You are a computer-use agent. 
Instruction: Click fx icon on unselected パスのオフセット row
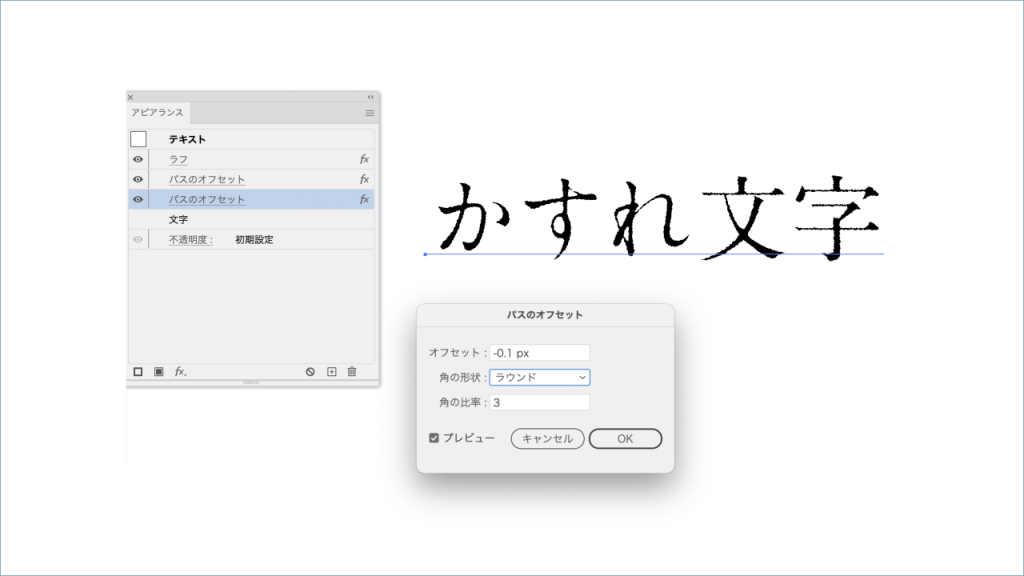tap(364, 179)
